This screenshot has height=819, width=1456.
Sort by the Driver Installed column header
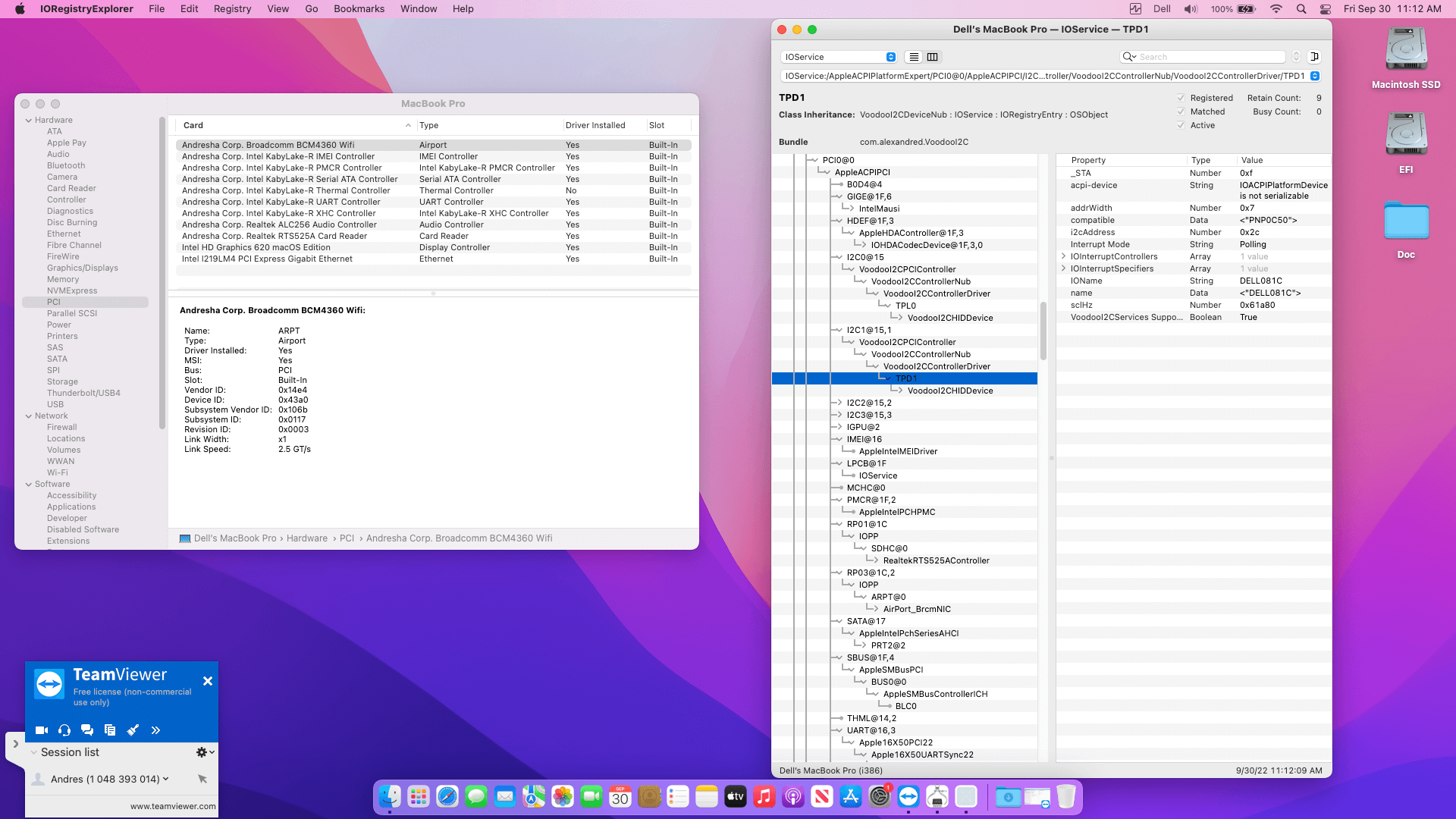pos(595,125)
